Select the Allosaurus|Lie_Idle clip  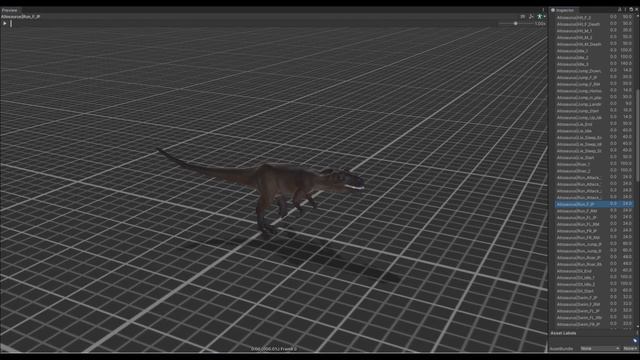pos(594,131)
